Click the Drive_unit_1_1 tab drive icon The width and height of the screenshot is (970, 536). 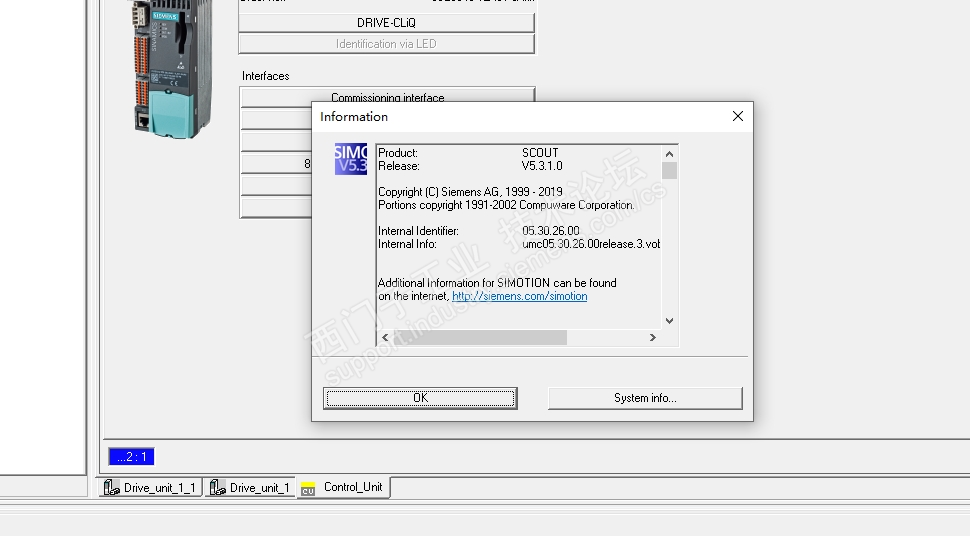pos(111,488)
